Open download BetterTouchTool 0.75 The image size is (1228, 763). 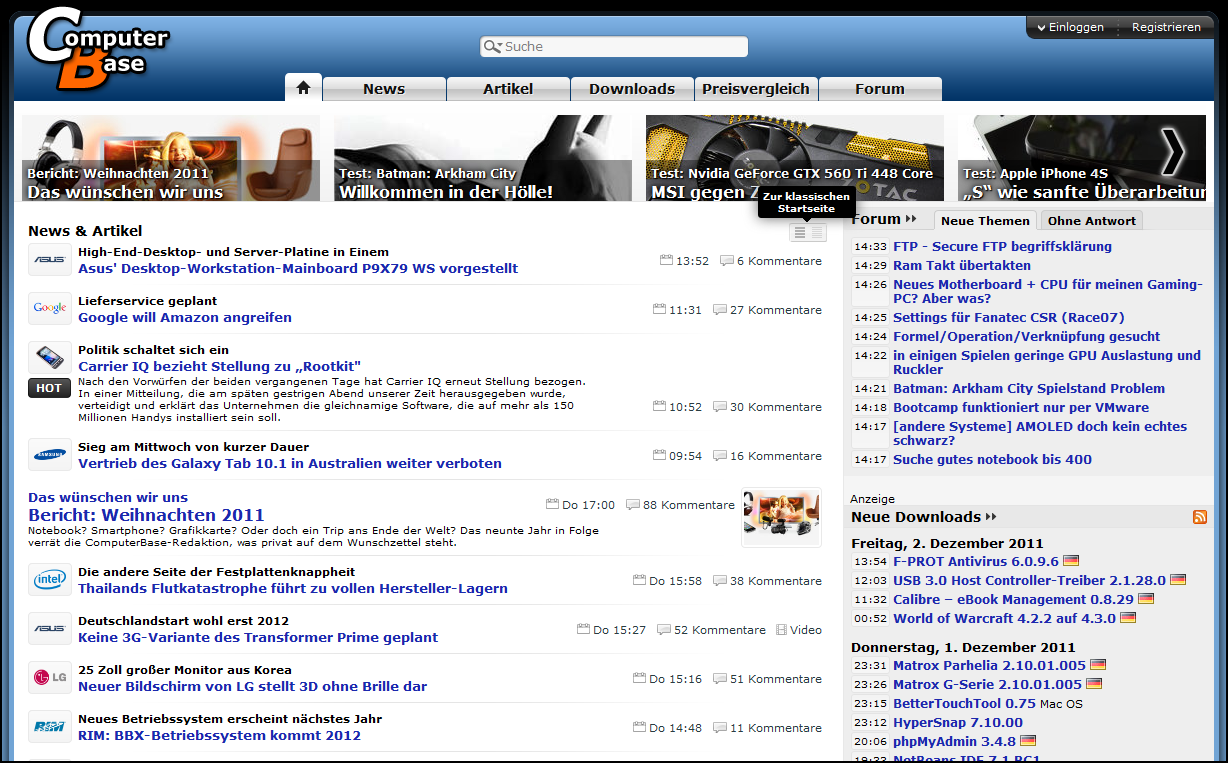tap(964, 703)
